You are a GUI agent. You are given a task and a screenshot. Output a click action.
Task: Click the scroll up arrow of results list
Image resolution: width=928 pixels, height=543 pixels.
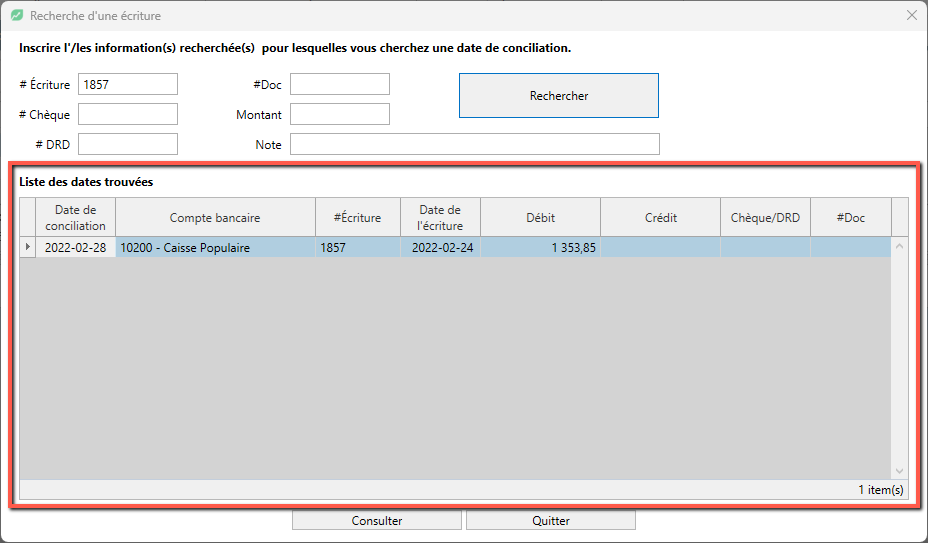[900, 246]
